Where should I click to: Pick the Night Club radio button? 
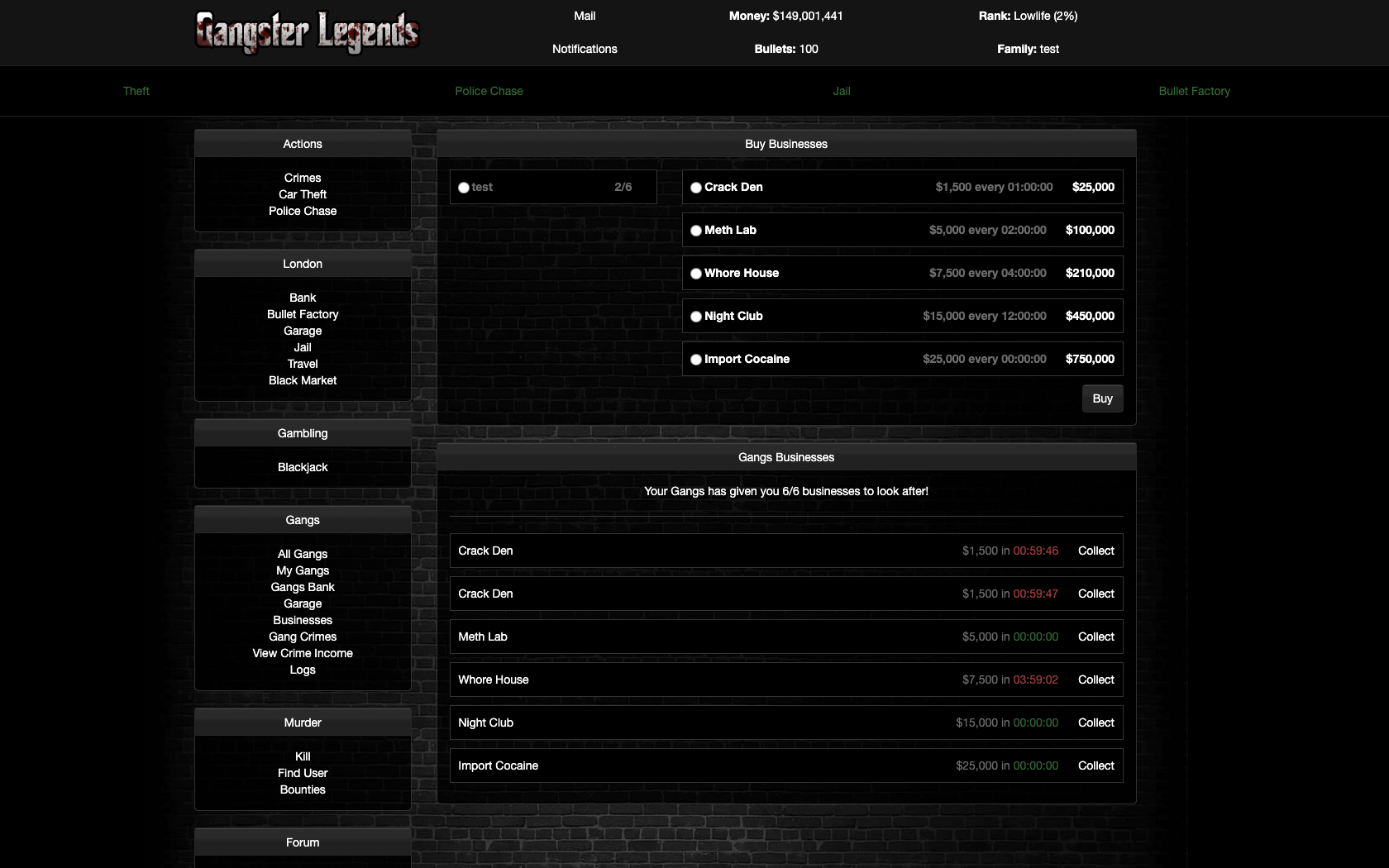pyautogui.click(x=696, y=317)
